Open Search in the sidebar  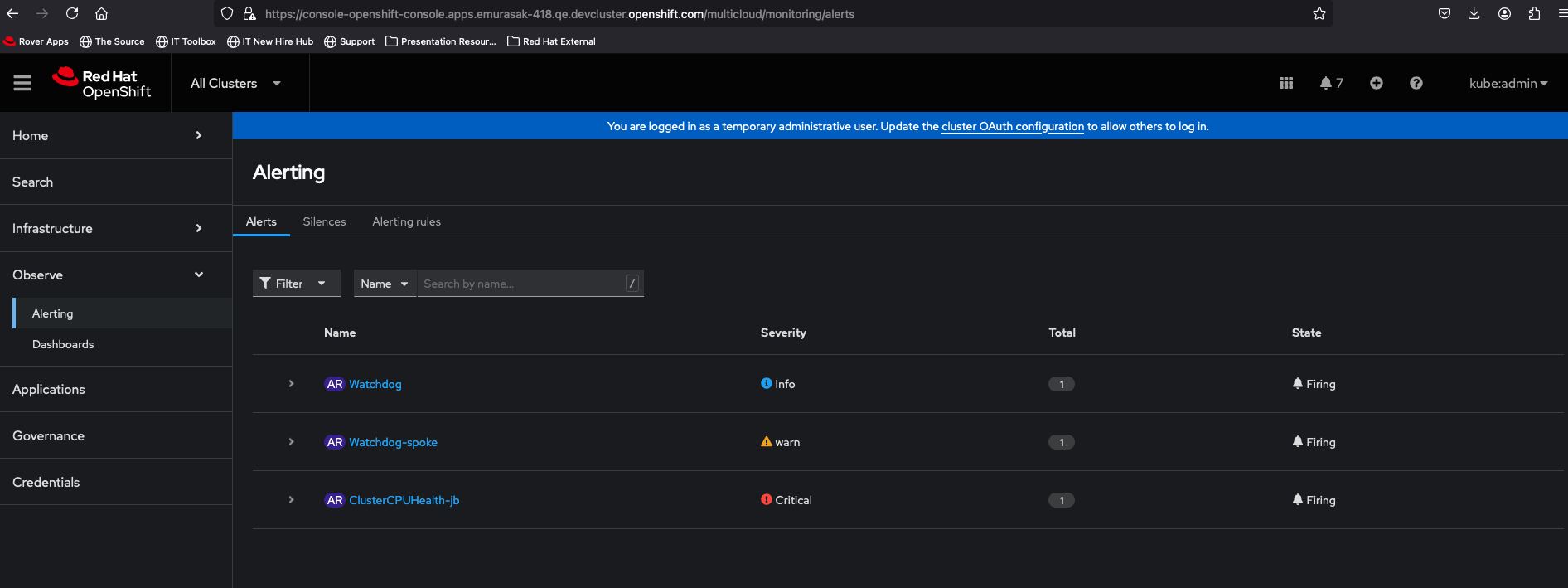coord(116,182)
